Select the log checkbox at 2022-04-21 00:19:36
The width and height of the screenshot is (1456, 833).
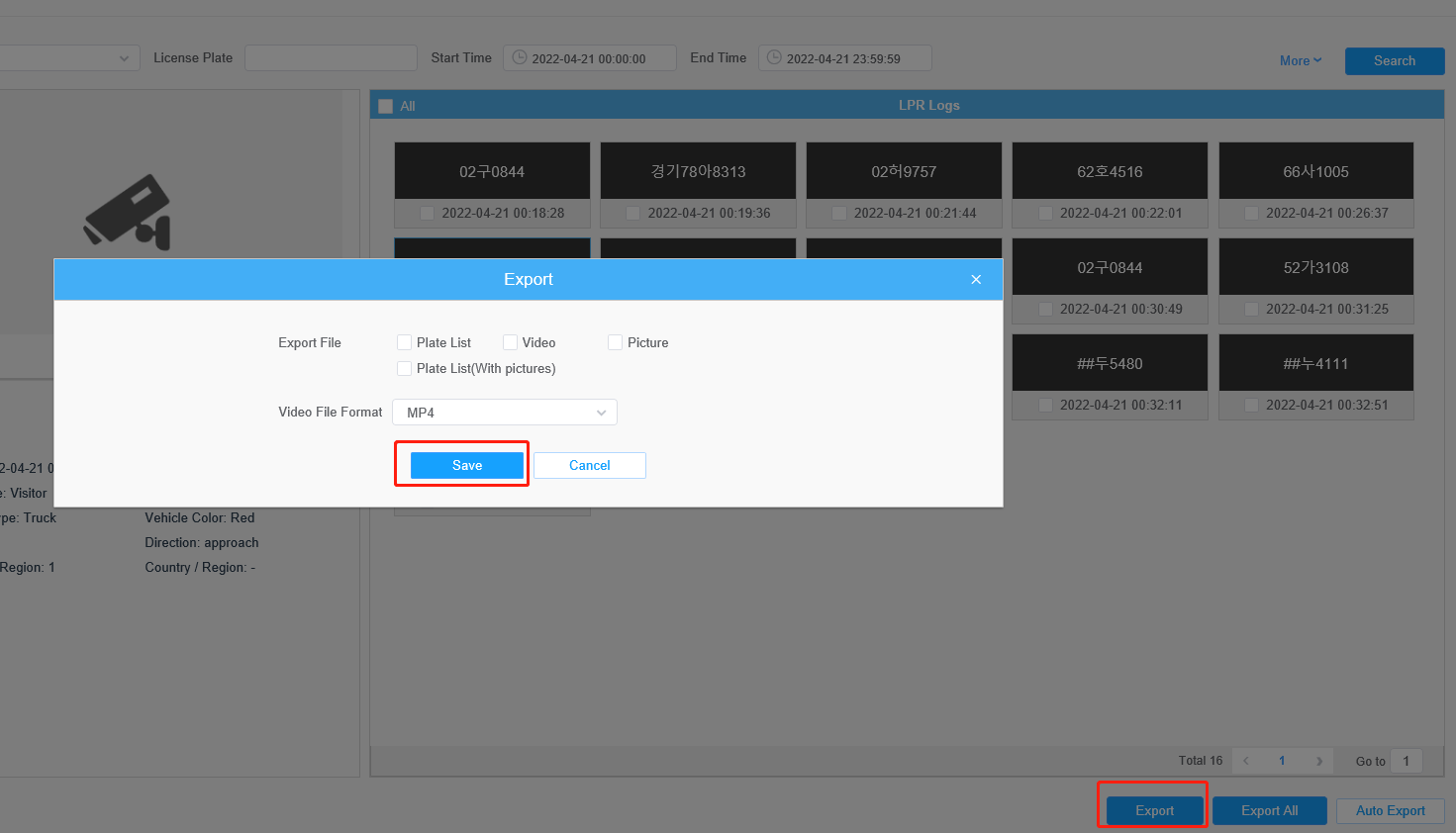pos(632,213)
